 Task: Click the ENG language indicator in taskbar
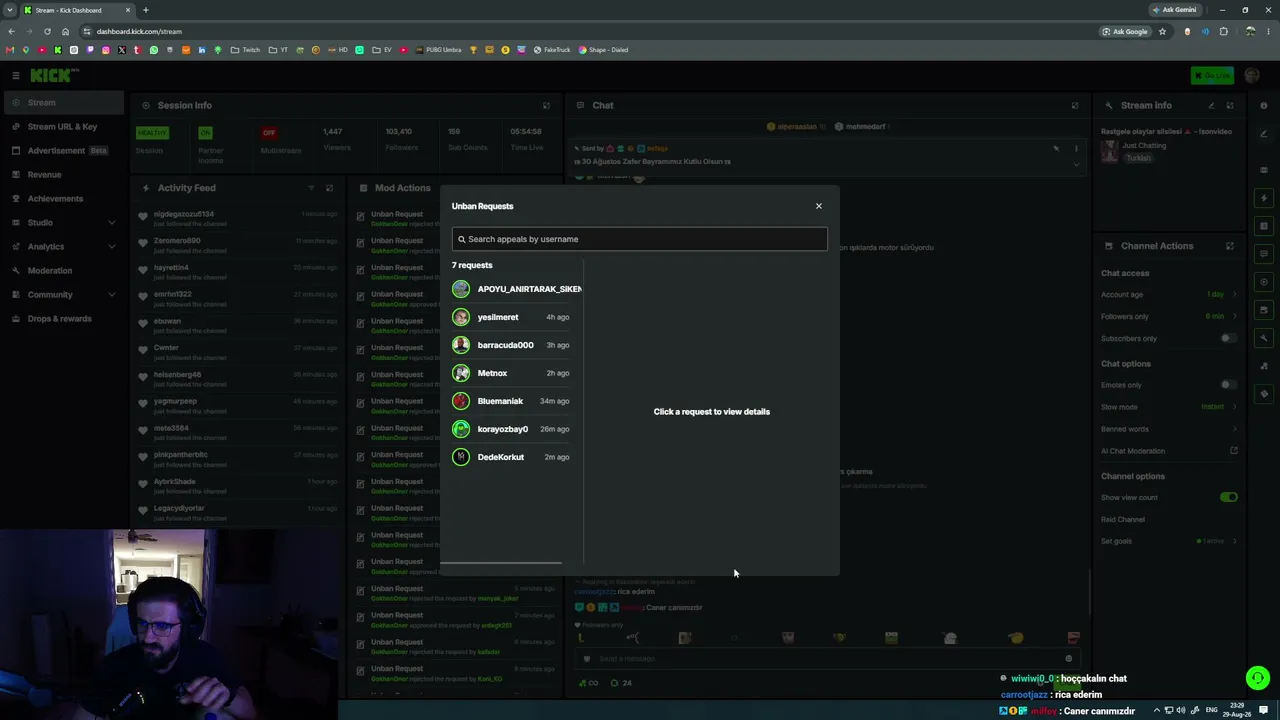click(x=1212, y=710)
